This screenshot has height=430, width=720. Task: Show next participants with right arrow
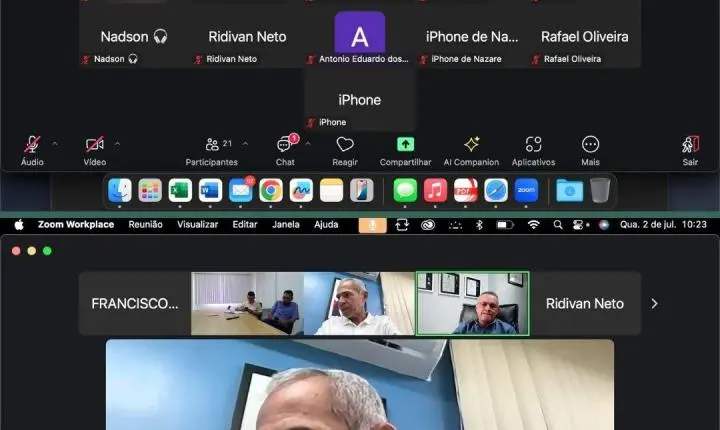(x=655, y=303)
